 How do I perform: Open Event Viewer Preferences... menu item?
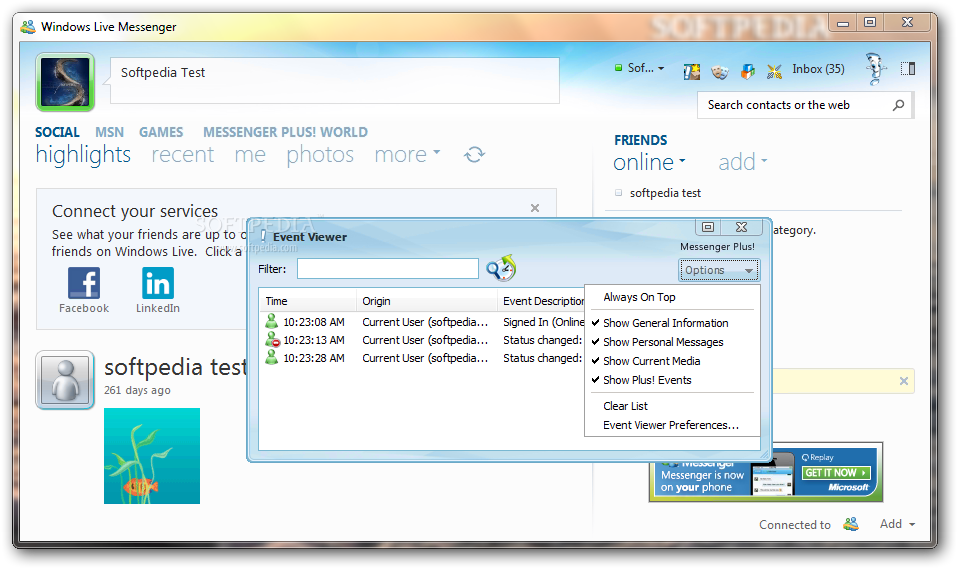point(672,425)
